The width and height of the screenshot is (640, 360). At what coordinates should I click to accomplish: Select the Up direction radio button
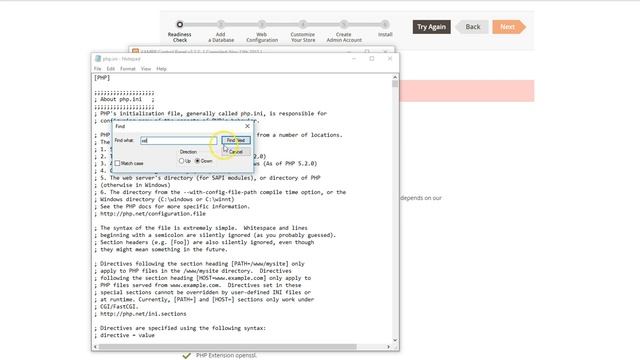[182, 161]
